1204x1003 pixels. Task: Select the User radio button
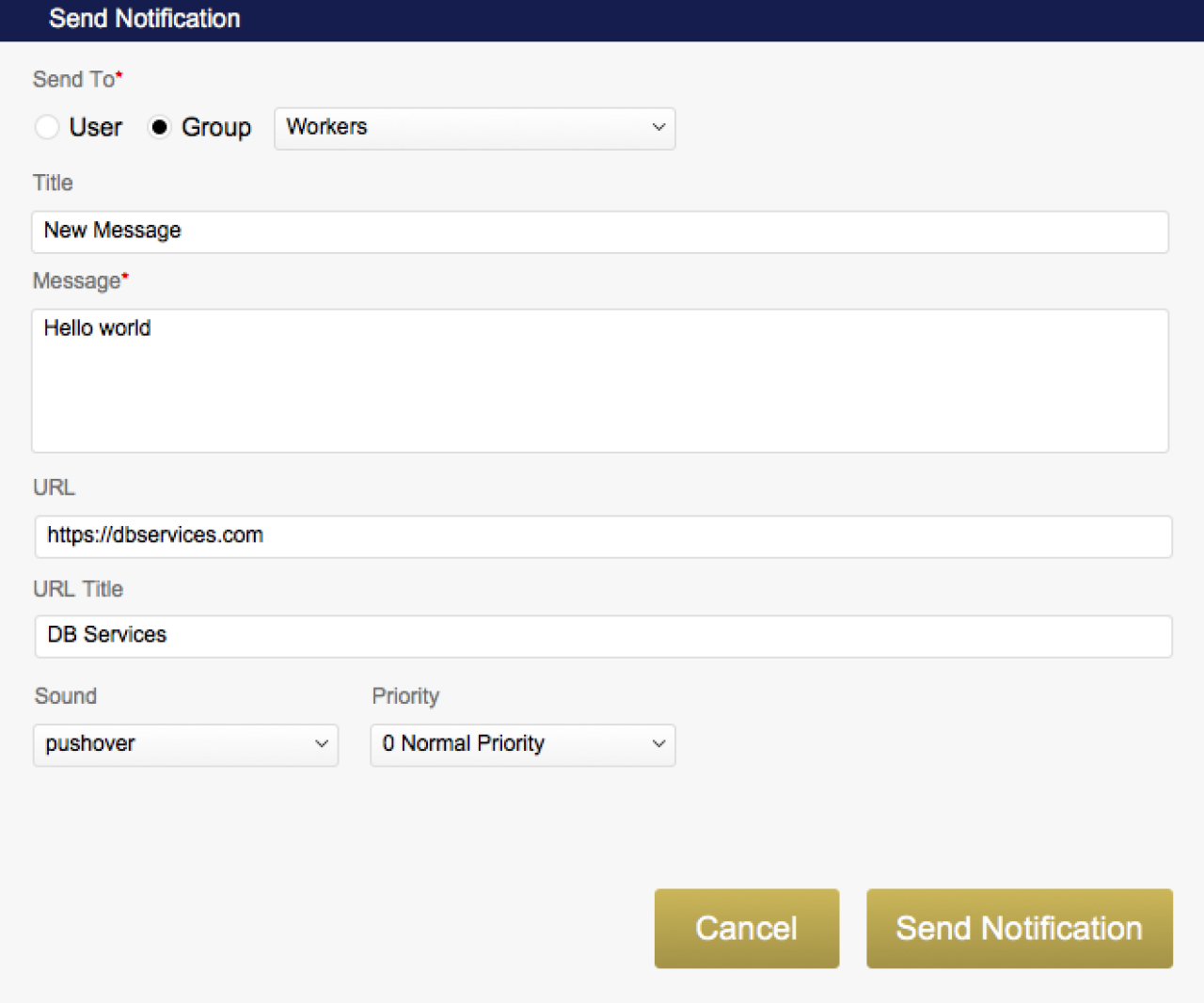click(47, 127)
